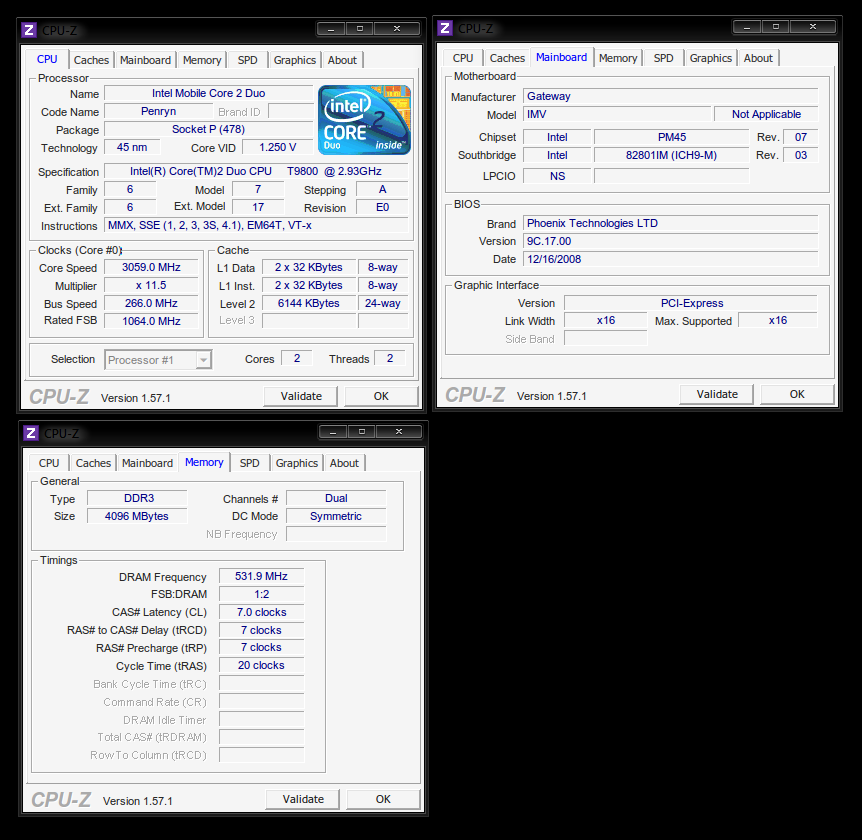The height and width of the screenshot is (840, 862).
Task: Select SPD tab in Mainboard window
Action: 664,58
